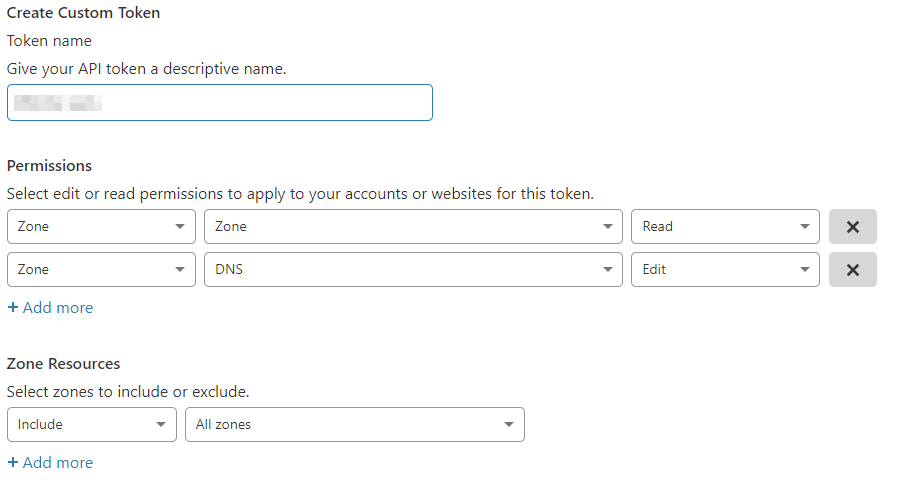
Task: Click the caret arrow on Edit dropdown
Action: (805, 270)
